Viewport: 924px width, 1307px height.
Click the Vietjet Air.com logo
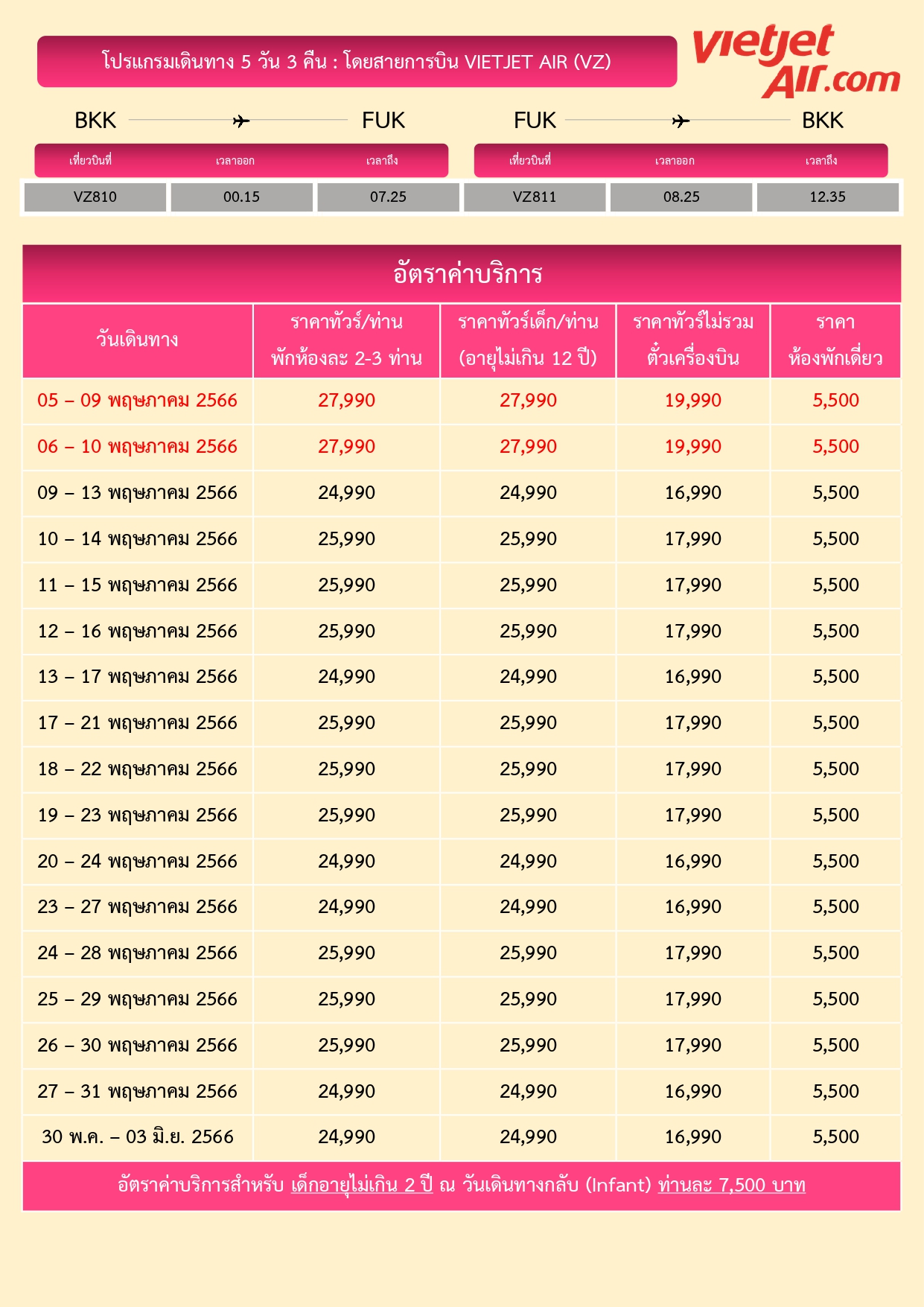796,61
